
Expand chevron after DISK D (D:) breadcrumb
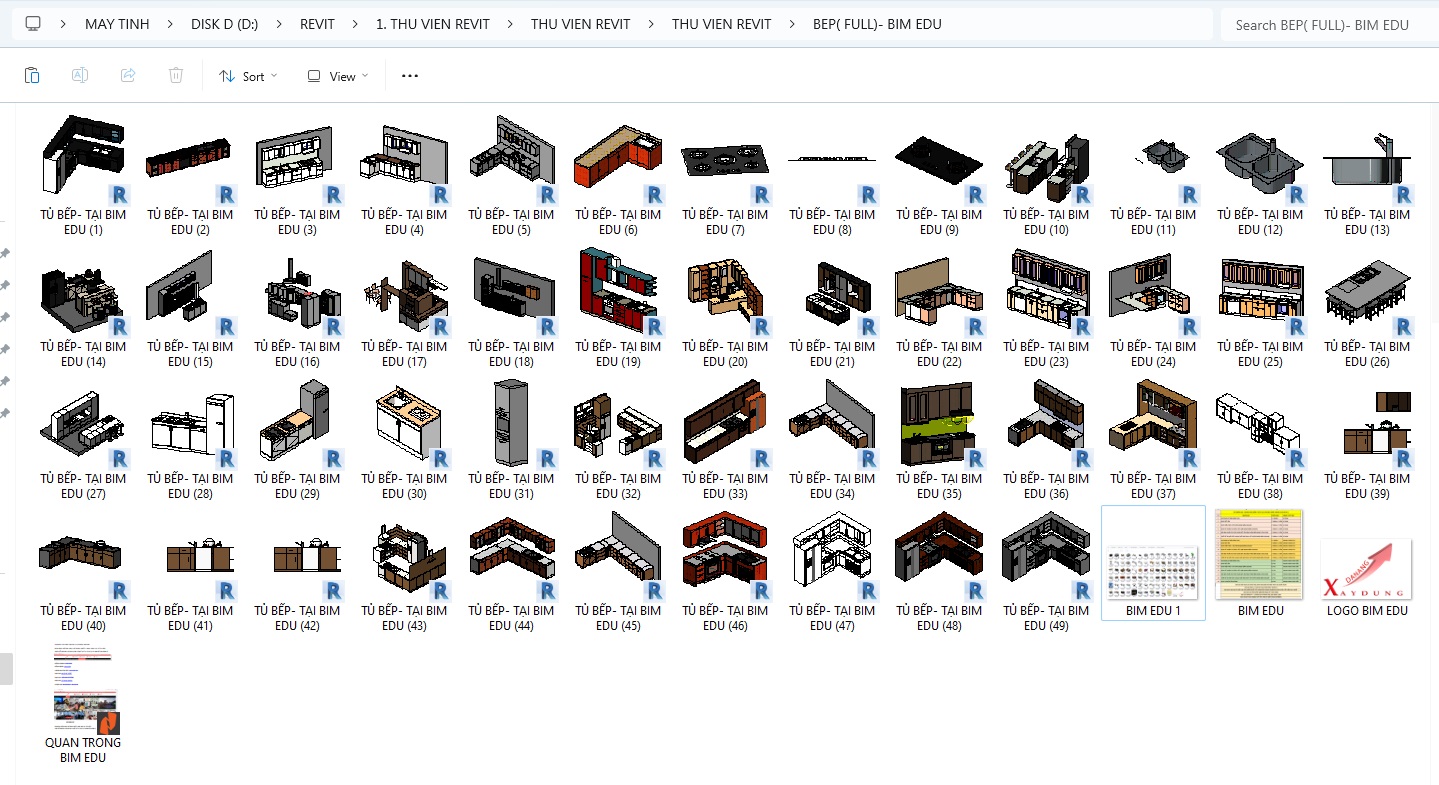point(279,24)
